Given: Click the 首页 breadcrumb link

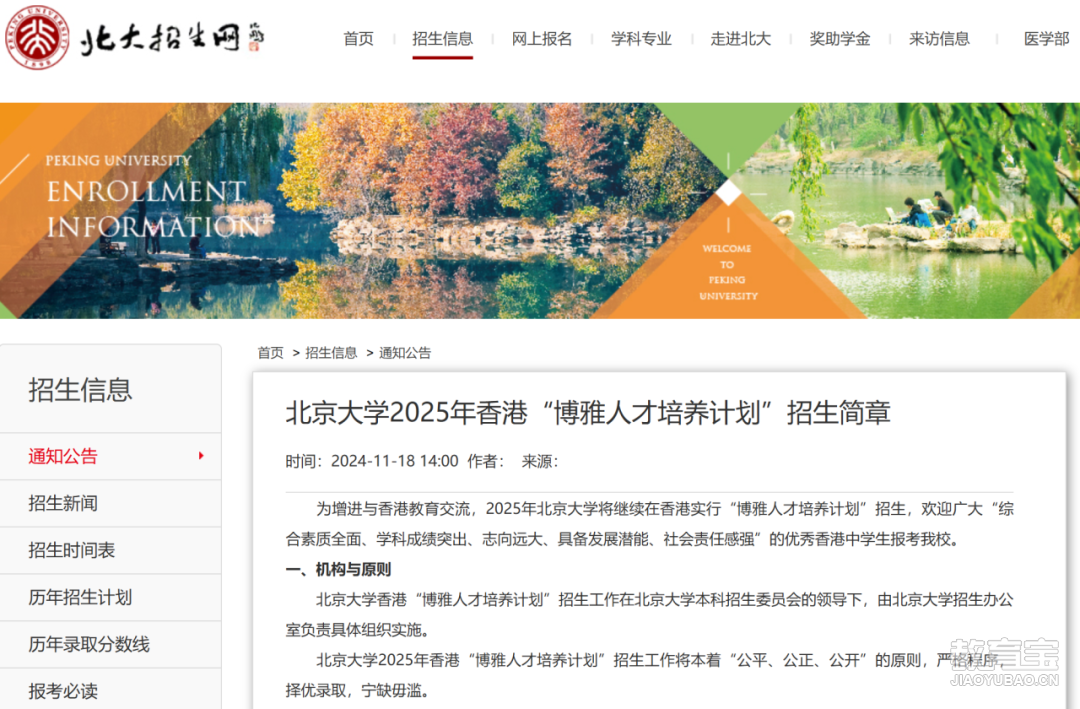Looking at the screenshot, I should [271, 353].
